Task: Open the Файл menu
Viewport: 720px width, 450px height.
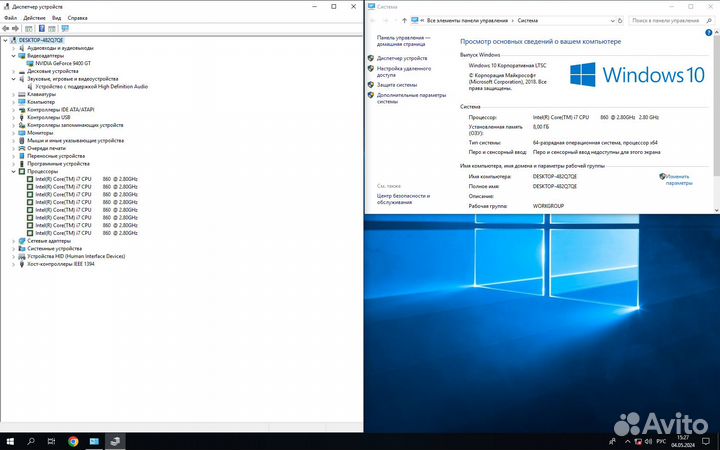Action: pyautogui.click(x=10, y=17)
